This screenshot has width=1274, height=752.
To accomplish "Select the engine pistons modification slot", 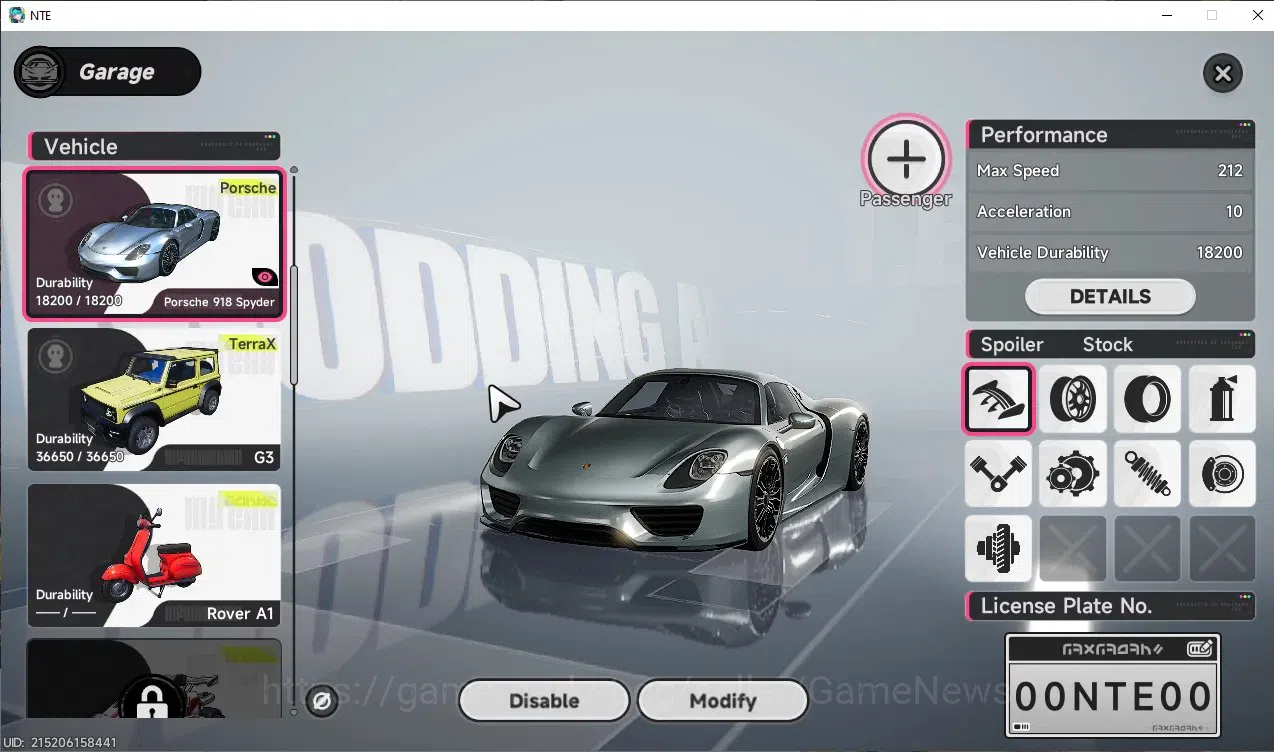I will [998, 473].
